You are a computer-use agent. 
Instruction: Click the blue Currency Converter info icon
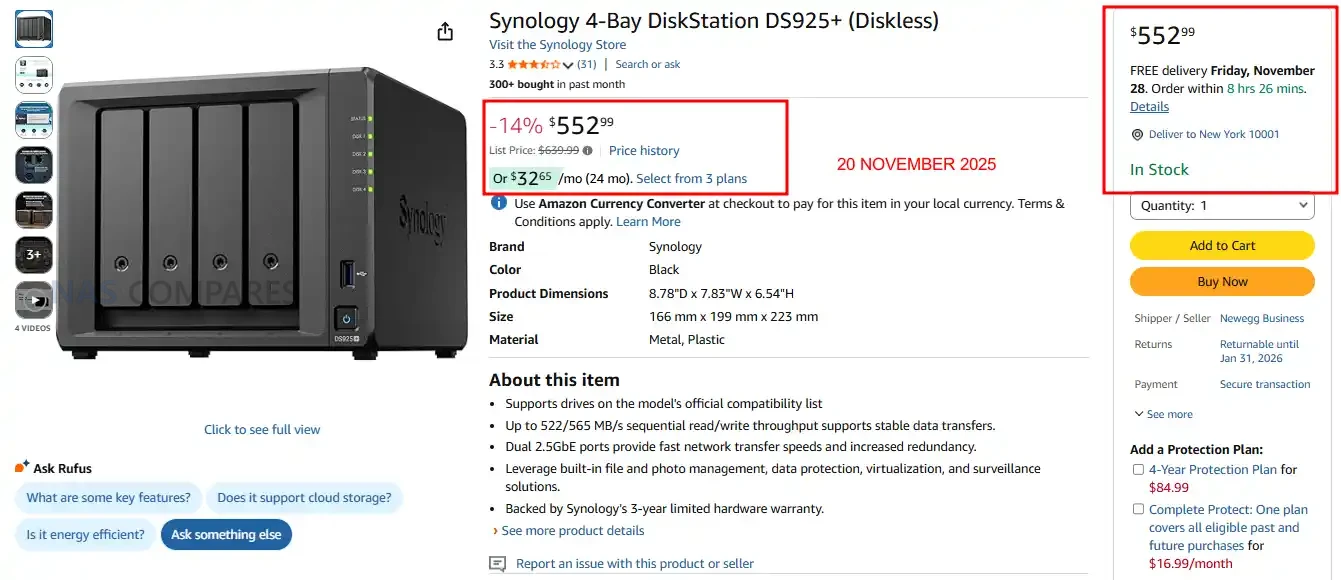point(498,203)
